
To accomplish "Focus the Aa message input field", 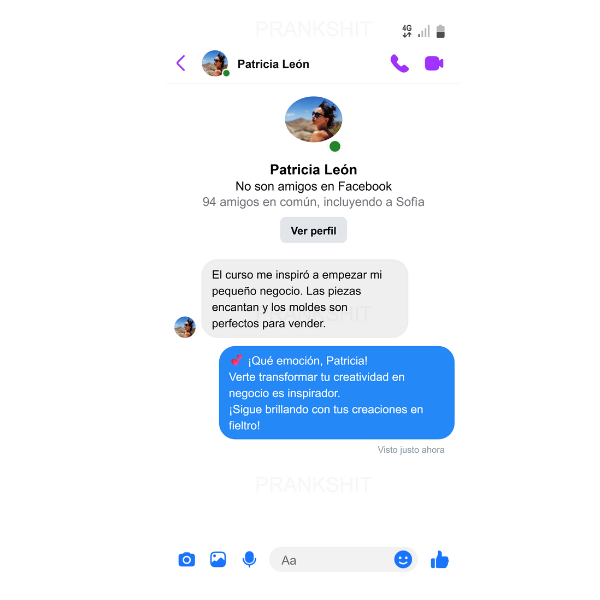I will [x=343, y=559].
